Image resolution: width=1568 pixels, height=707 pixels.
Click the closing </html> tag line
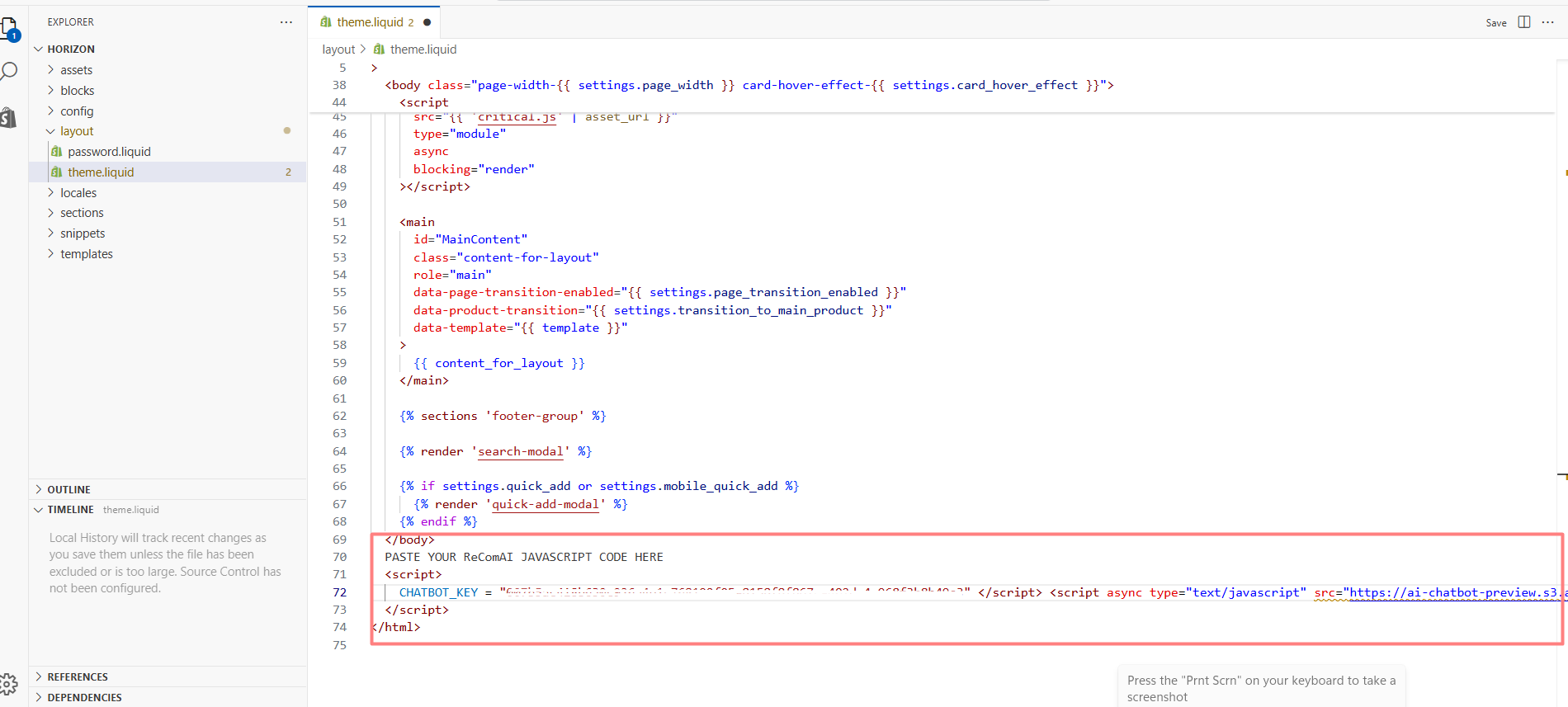point(396,627)
